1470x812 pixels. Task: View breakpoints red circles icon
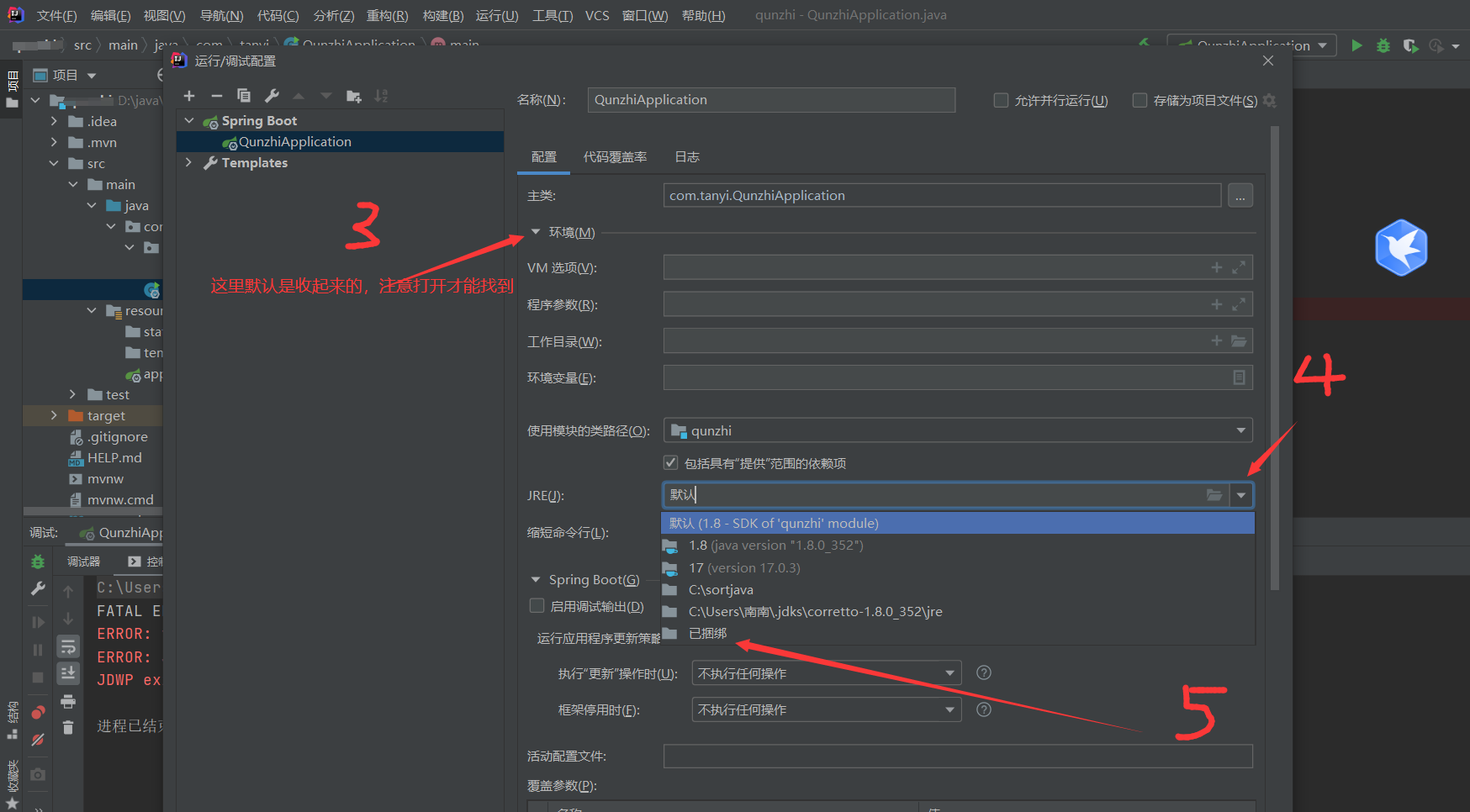click(38, 713)
